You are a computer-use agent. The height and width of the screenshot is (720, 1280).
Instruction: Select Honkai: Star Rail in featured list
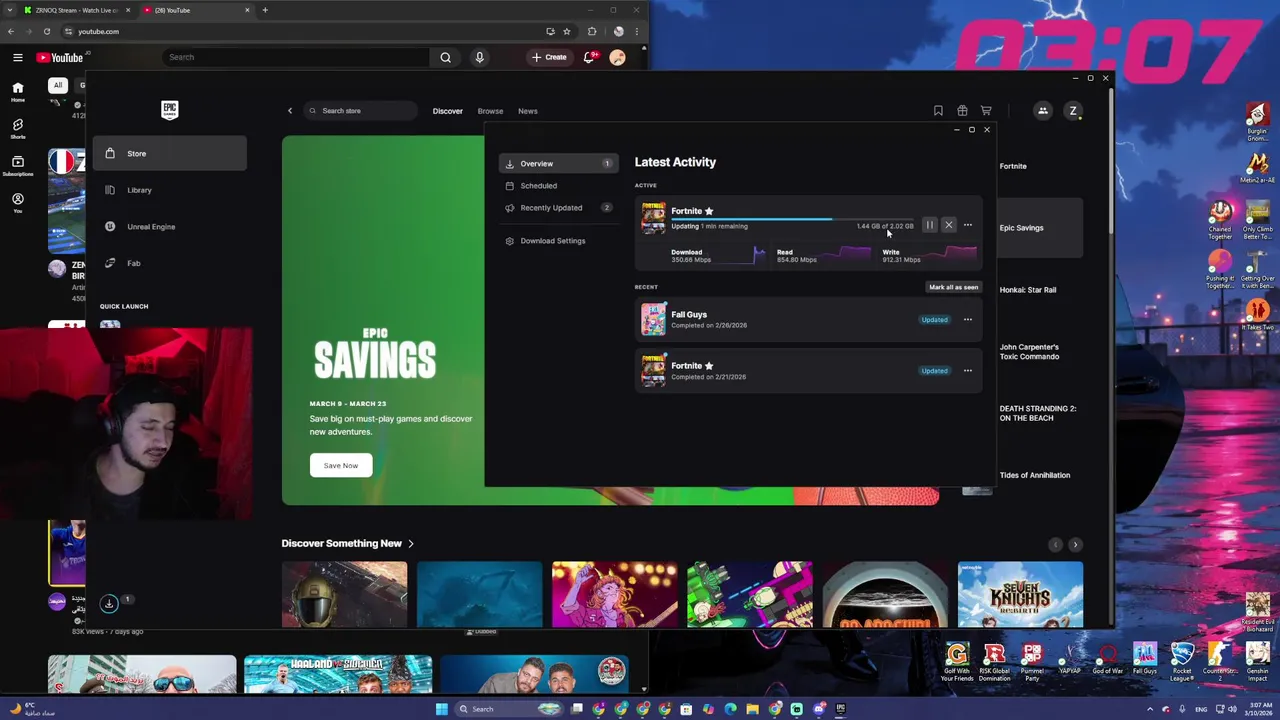(1028, 290)
